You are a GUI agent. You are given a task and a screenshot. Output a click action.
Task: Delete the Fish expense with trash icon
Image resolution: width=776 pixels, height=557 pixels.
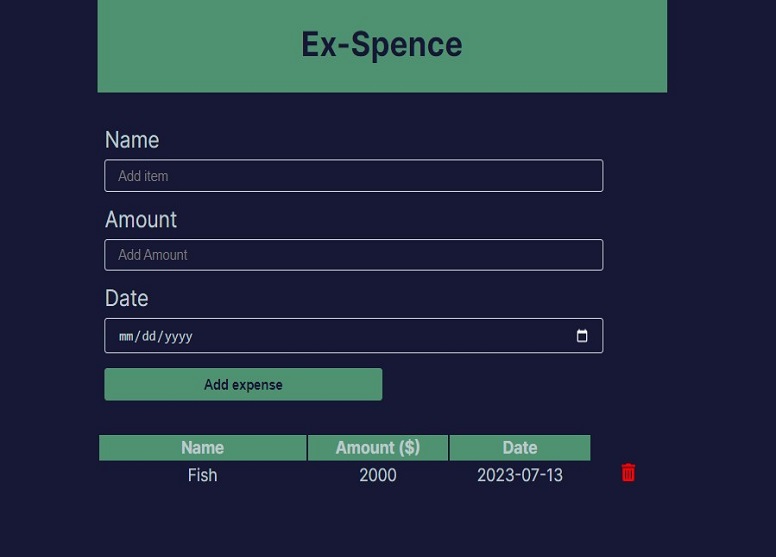(x=628, y=473)
